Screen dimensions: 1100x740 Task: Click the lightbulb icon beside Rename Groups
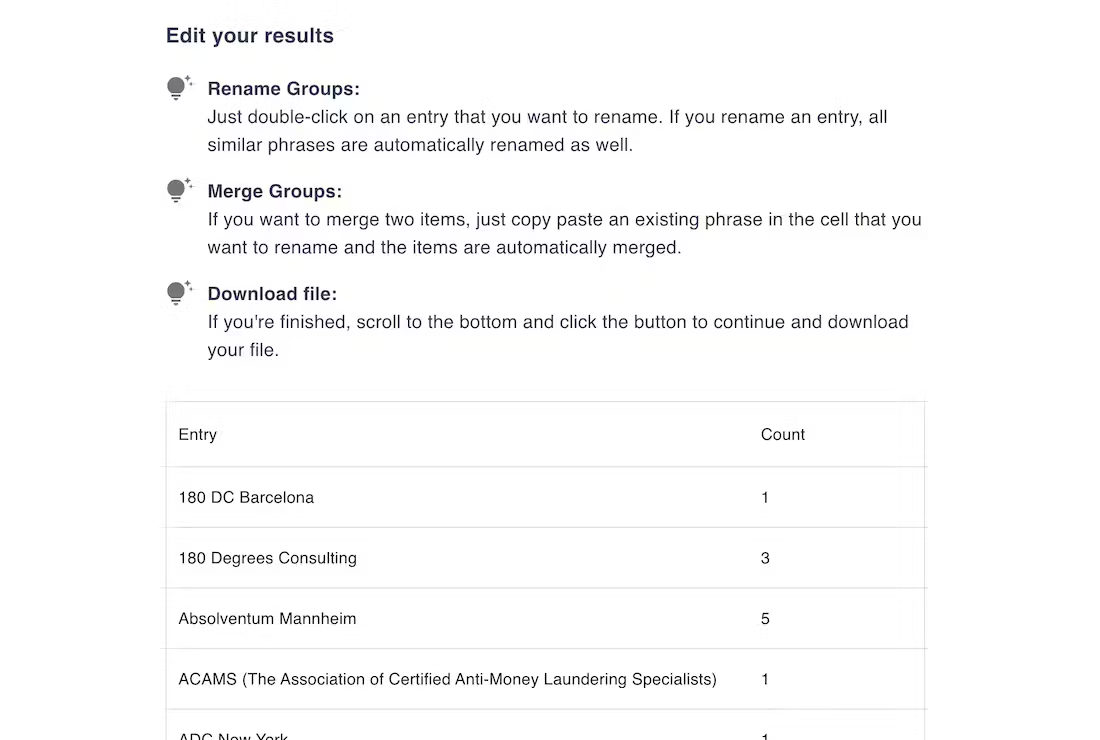(x=178, y=88)
